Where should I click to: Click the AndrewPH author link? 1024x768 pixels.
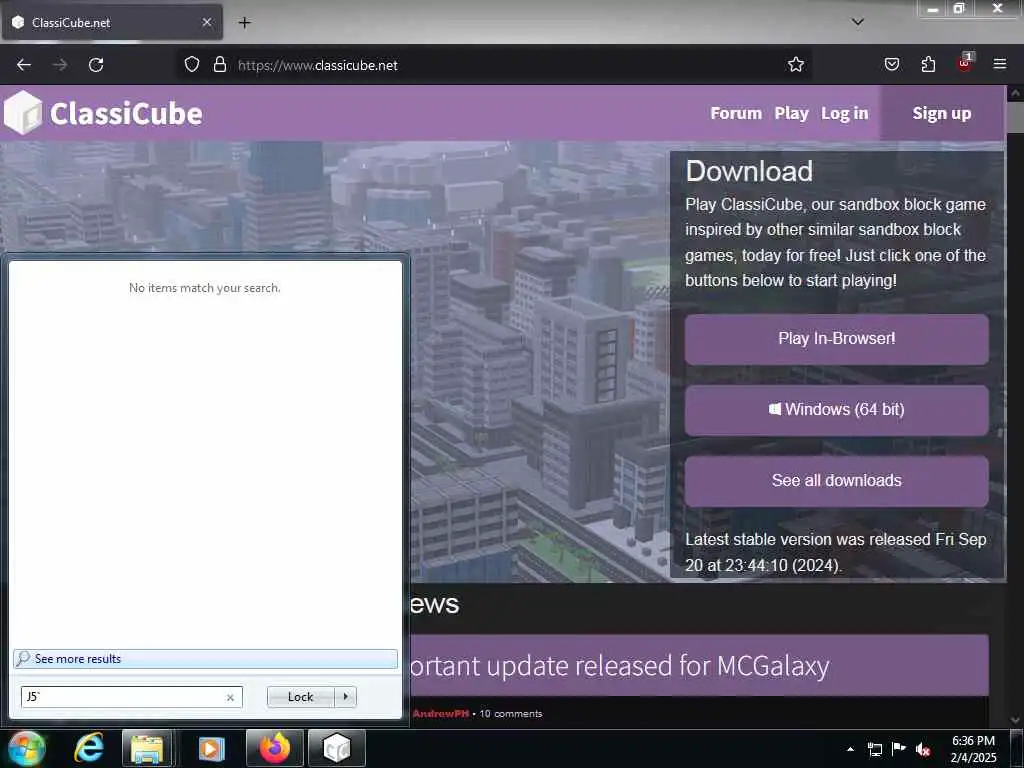pos(440,714)
